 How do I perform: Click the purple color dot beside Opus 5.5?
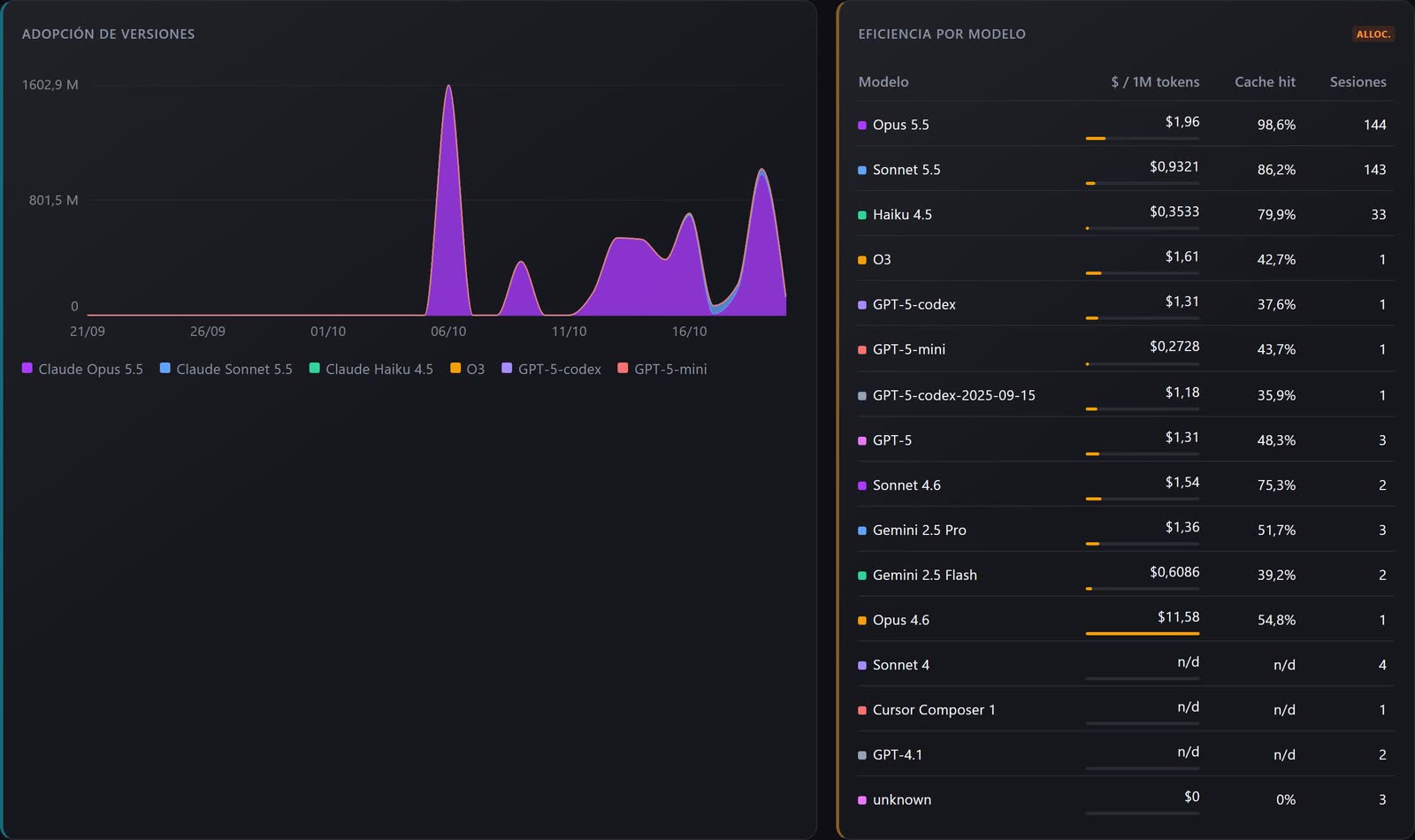point(862,126)
